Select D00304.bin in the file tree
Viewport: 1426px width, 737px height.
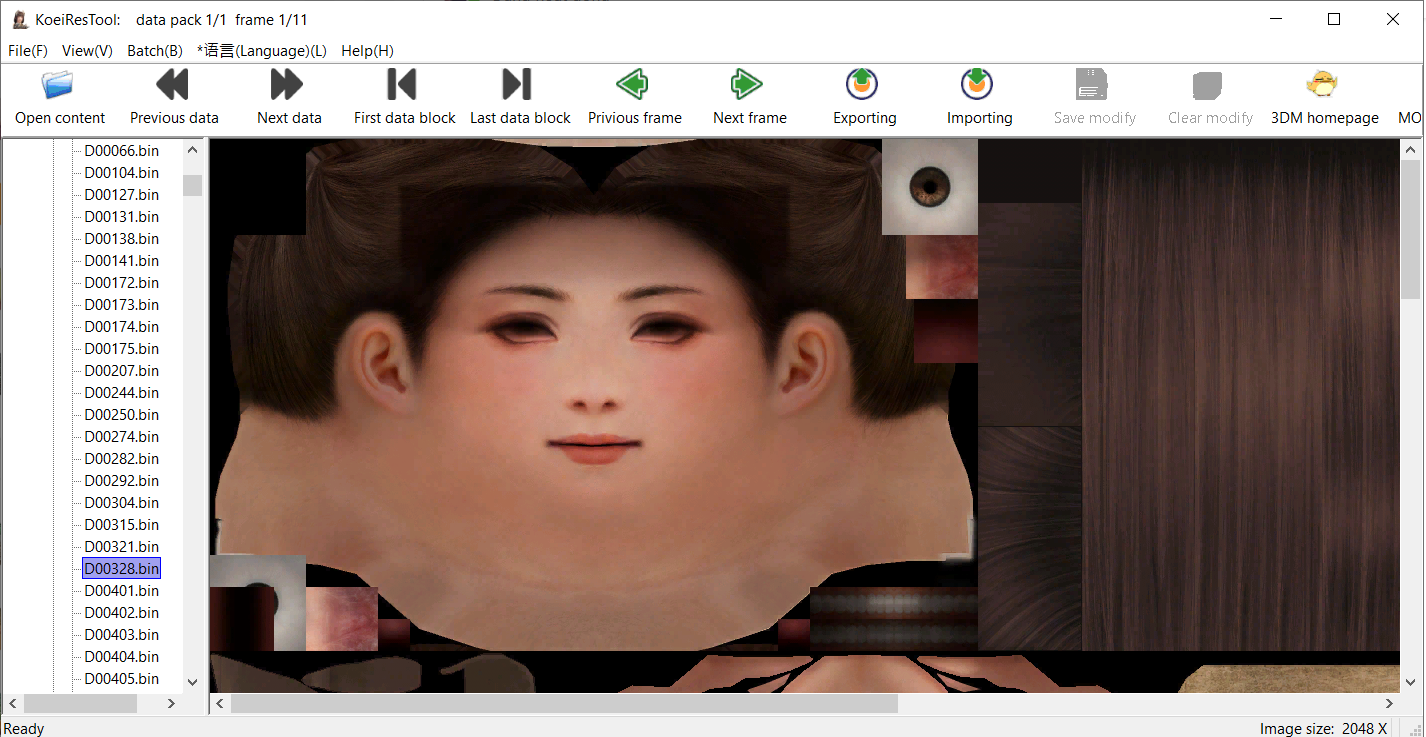point(121,503)
